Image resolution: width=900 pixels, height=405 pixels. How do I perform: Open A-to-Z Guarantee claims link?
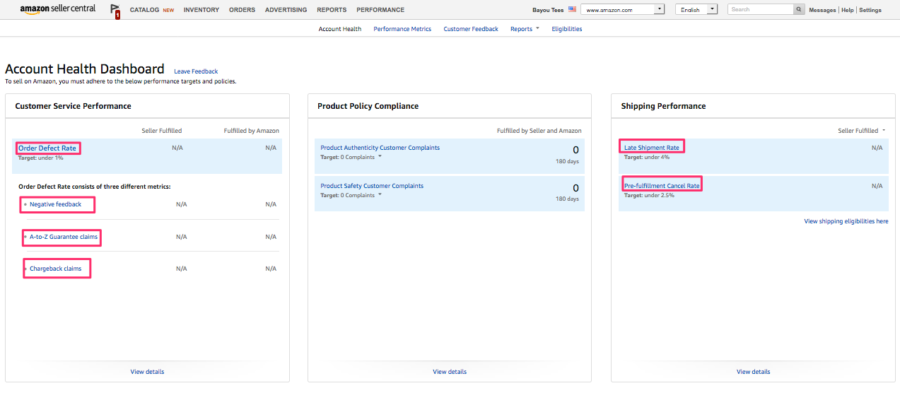click(x=64, y=236)
